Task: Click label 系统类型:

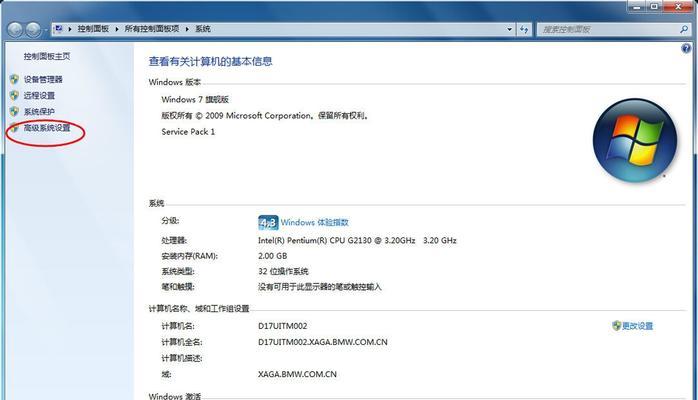Action: (x=178, y=271)
